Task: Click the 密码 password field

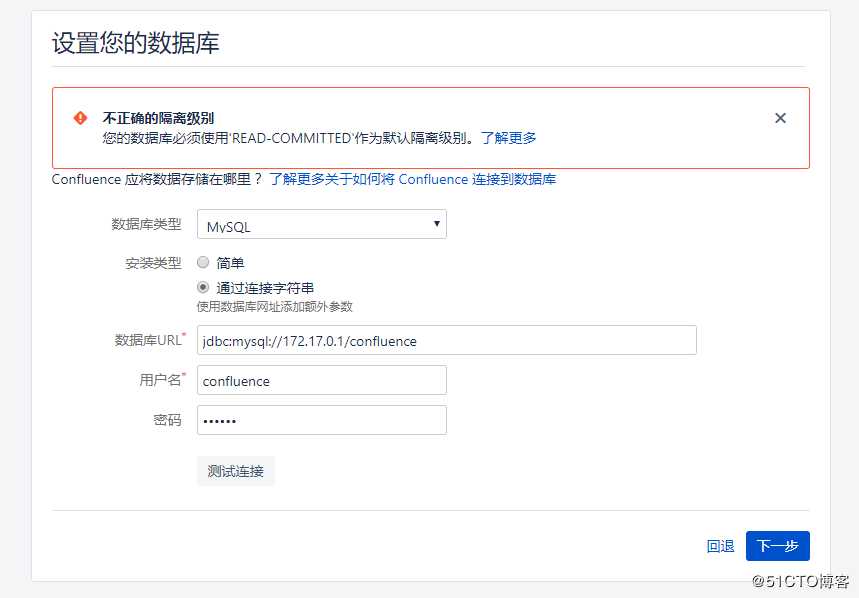Action: [322, 420]
